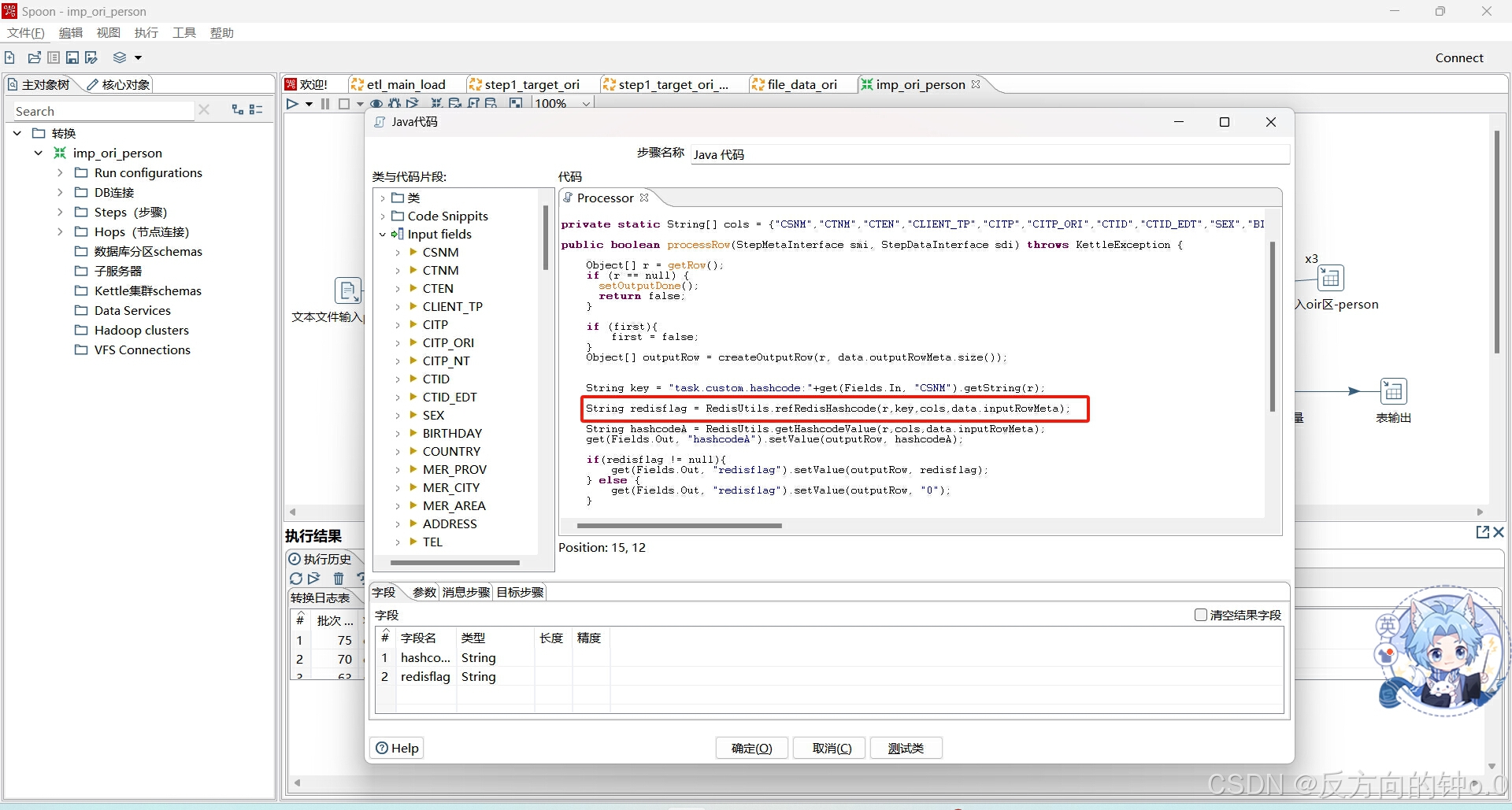Click the Connect link at top right
This screenshot has height=810, width=1512.
[x=1458, y=57]
